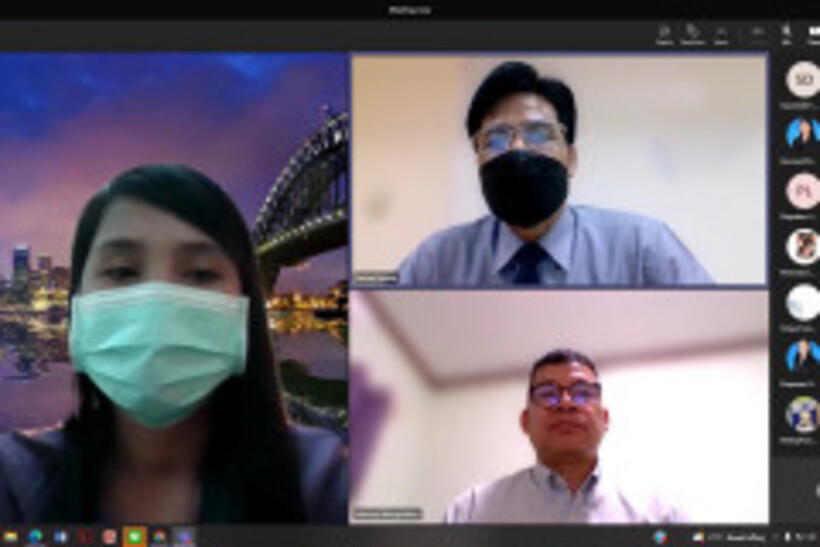Image resolution: width=820 pixels, height=547 pixels.
Task: Select the portrait avatar above the emblem avatar
Action: click(803, 358)
